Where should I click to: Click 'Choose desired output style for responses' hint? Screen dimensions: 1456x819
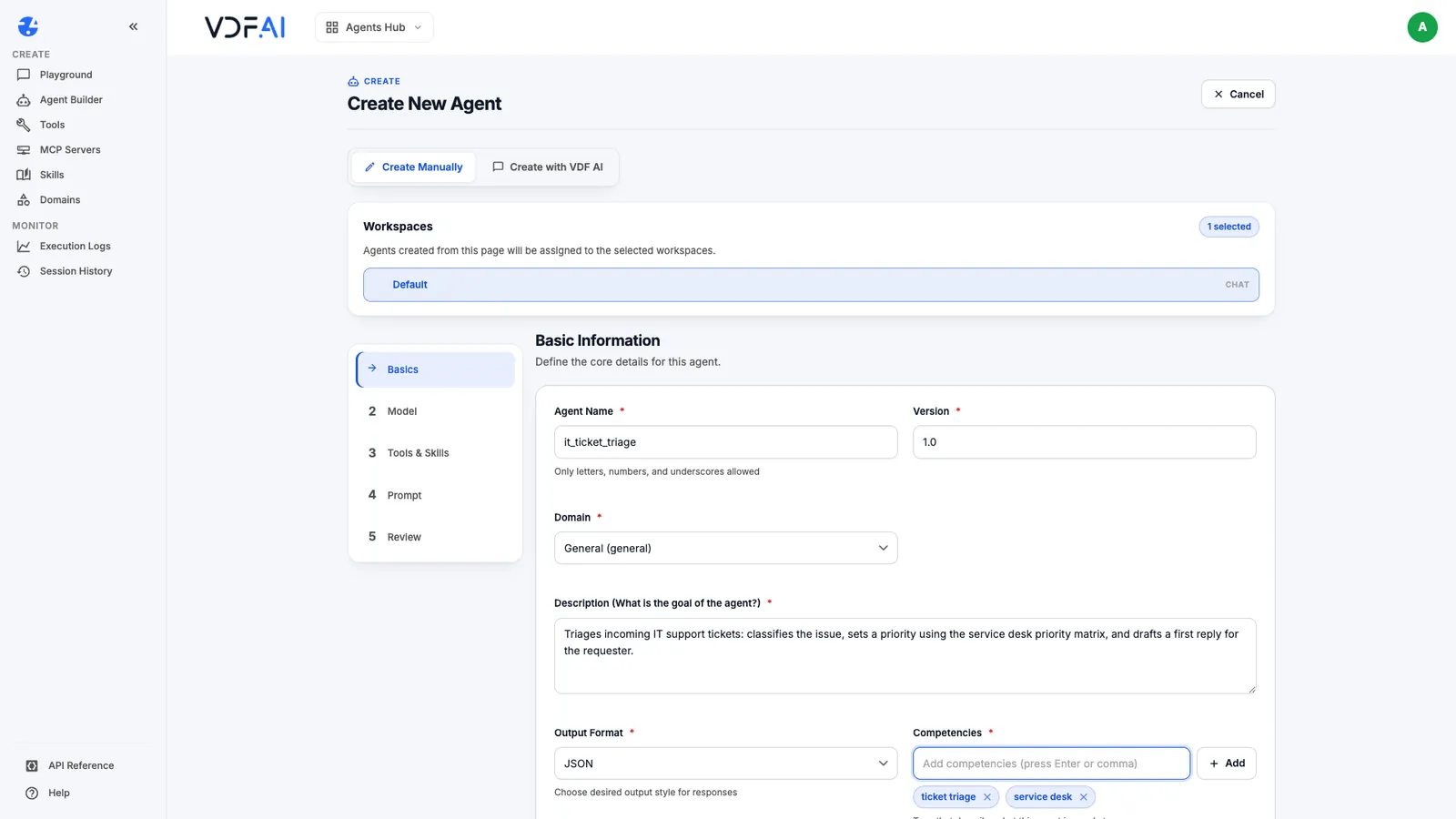646,793
